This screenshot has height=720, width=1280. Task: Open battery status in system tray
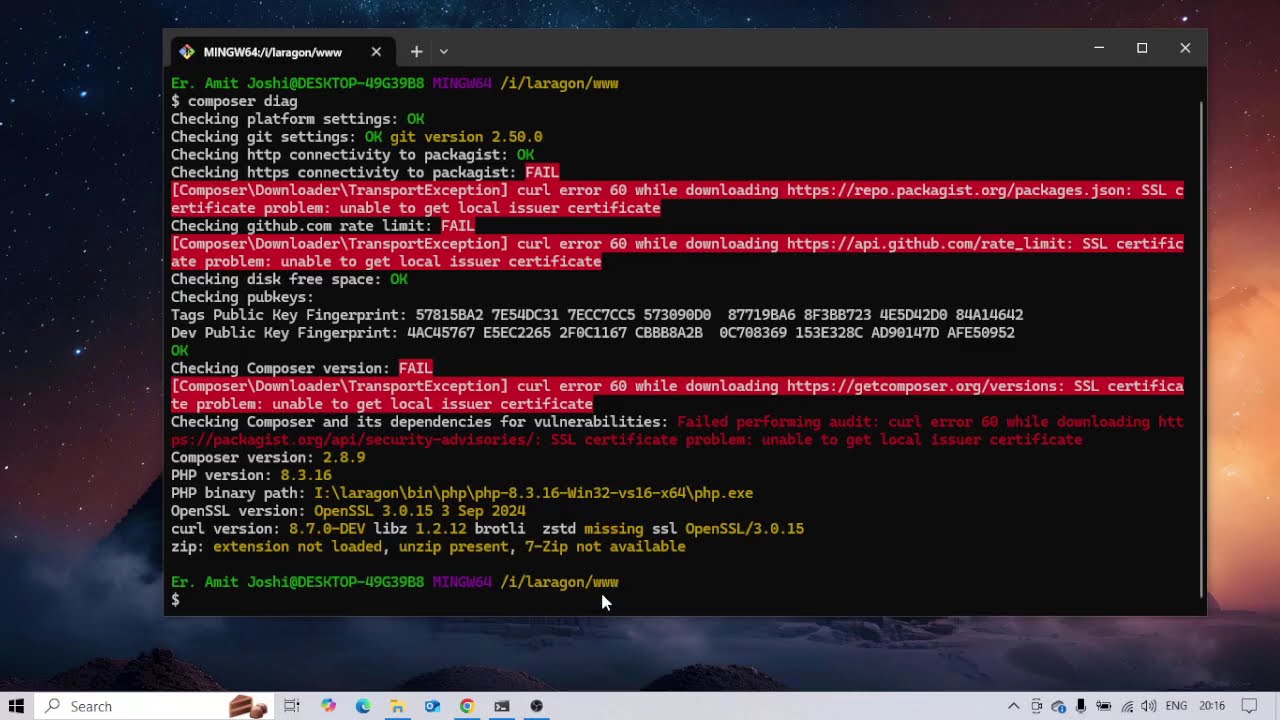click(x=1104, y=706)
